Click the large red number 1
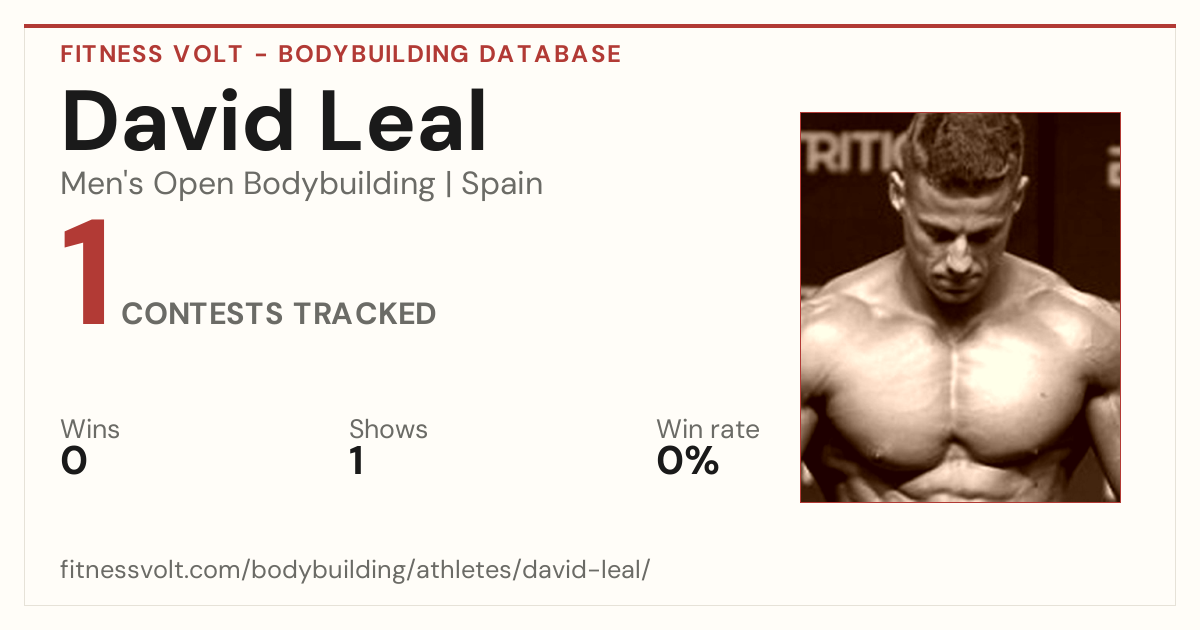 coord(86,275)
